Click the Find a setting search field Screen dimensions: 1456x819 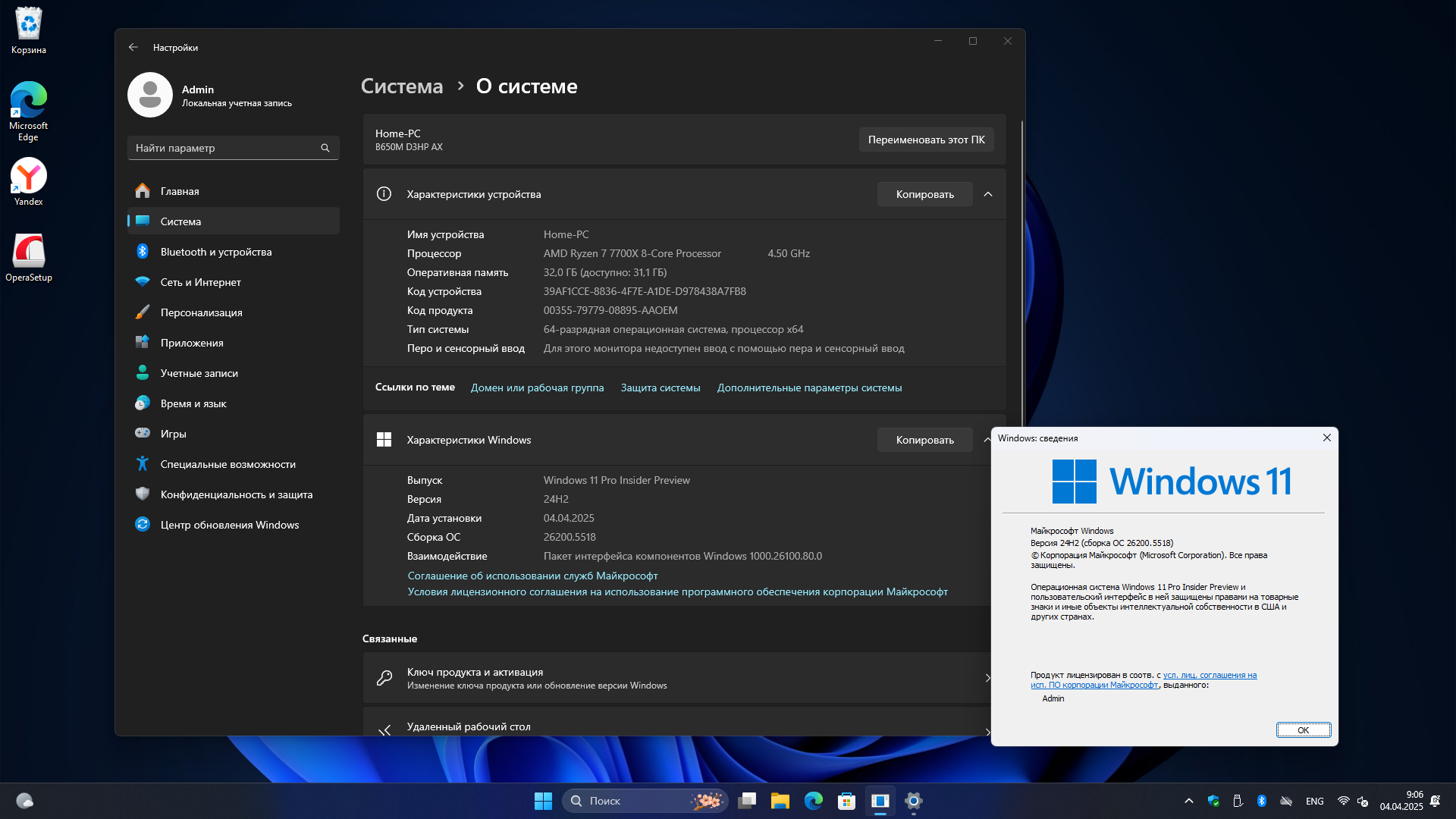(224, 148)
